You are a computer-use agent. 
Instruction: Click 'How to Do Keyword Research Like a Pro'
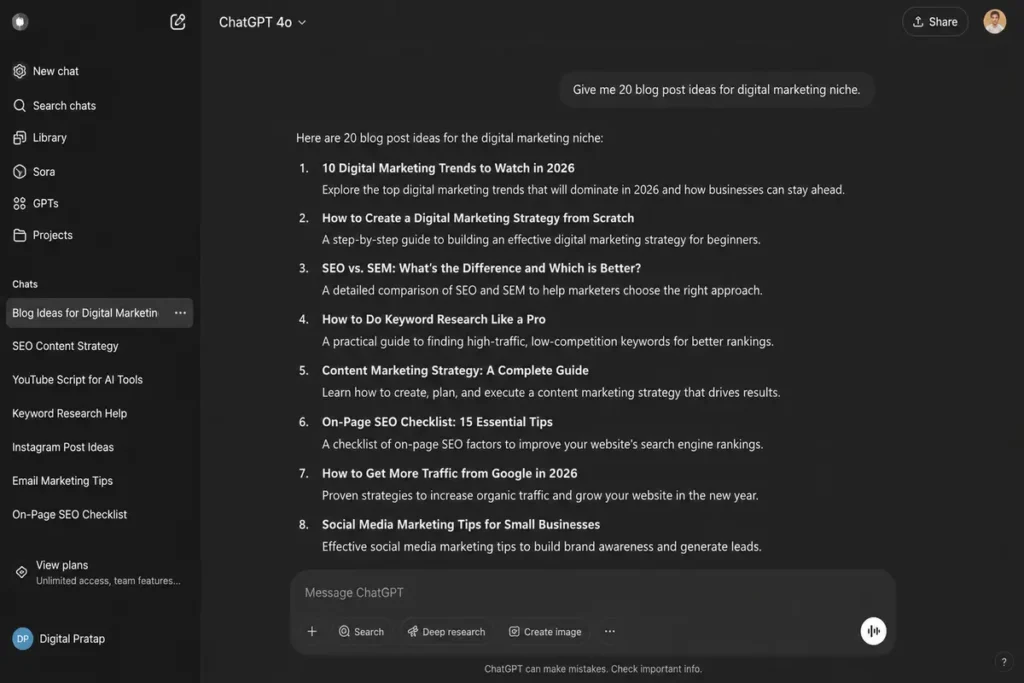434,319
